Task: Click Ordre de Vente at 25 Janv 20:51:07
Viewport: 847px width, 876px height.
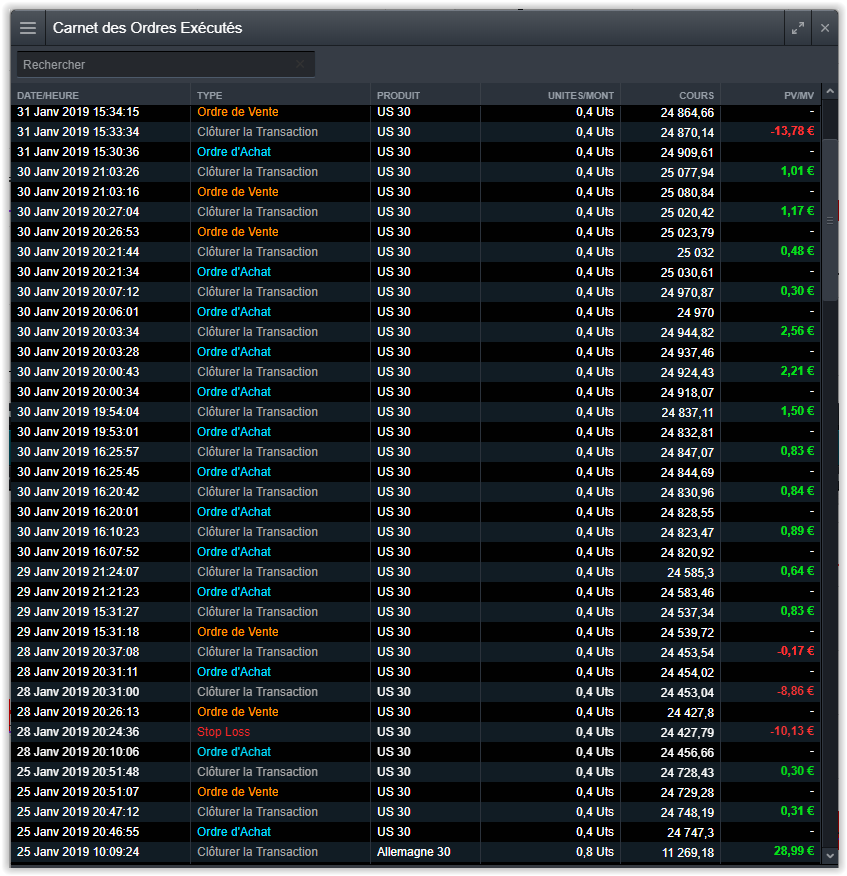Action: [x=237, y=792]
